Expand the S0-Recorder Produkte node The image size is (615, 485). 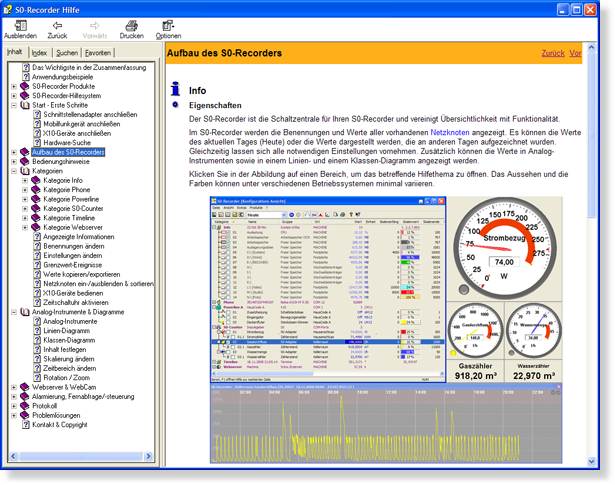[14, 86]
